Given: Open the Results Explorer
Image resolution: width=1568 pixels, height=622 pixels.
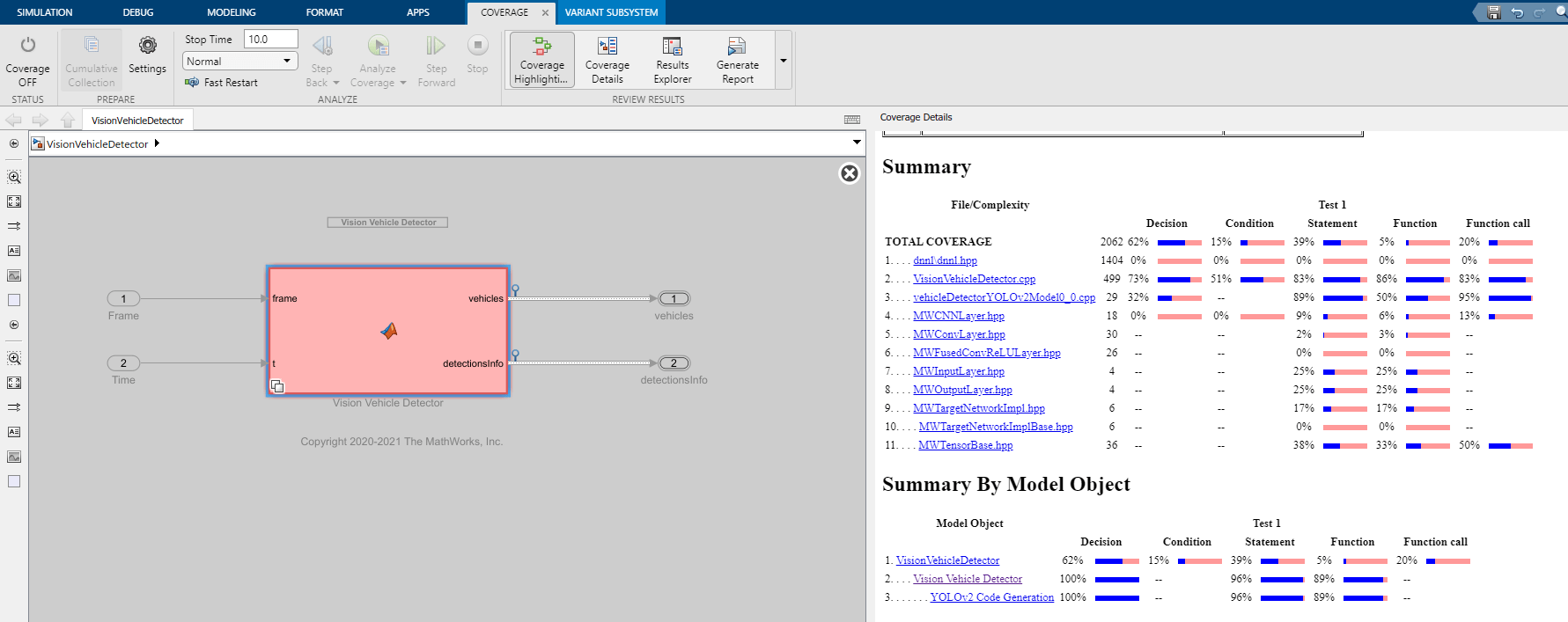Looking at the screenshot, I should click(x=673, y=60).
